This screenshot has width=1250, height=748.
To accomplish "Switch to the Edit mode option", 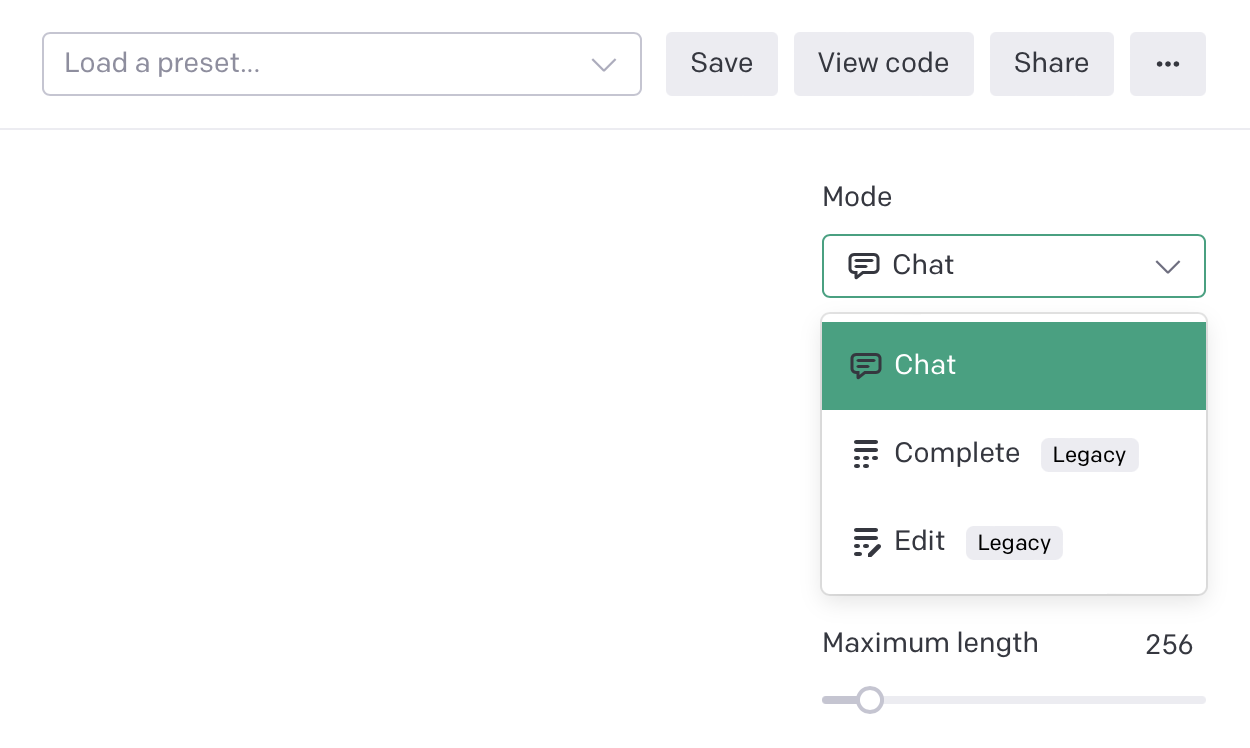I will point(919,542).
